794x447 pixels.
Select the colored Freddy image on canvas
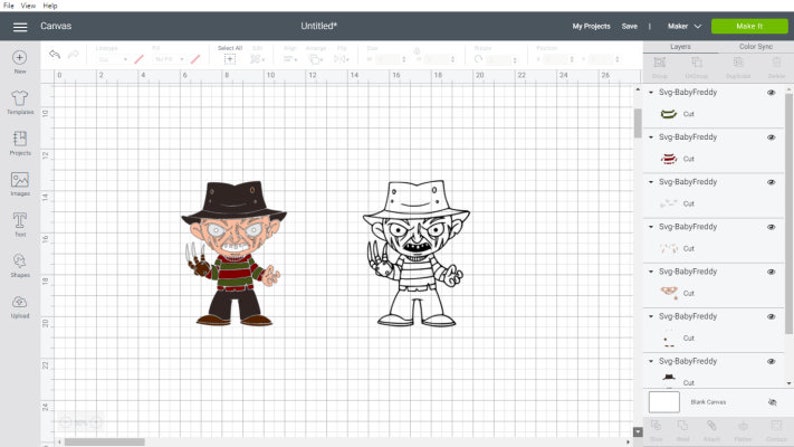click(x=234, y=253)
